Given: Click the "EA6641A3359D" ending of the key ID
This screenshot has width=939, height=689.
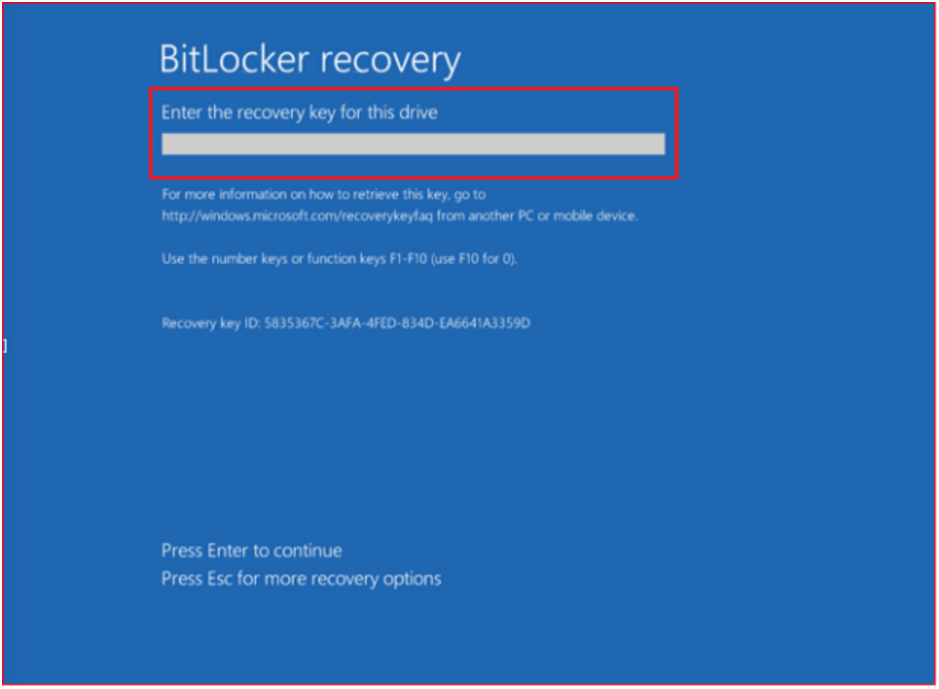Looking at the screenshot, I should (x=489, y=324).
